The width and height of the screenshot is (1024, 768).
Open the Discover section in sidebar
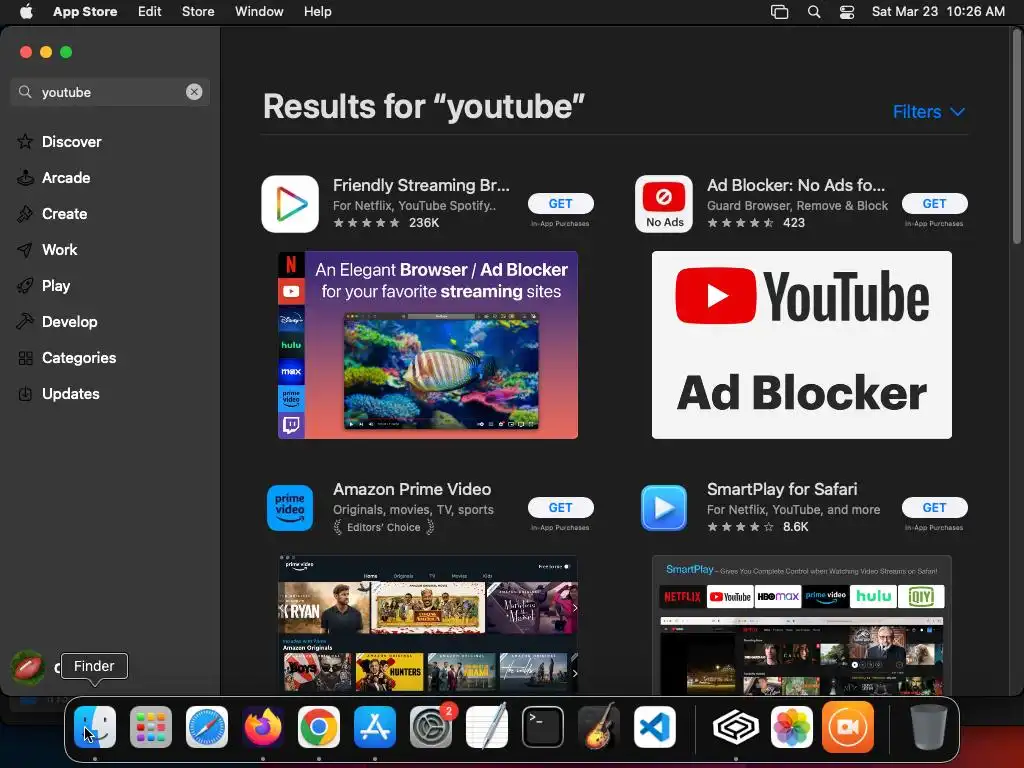click(71, 142)
